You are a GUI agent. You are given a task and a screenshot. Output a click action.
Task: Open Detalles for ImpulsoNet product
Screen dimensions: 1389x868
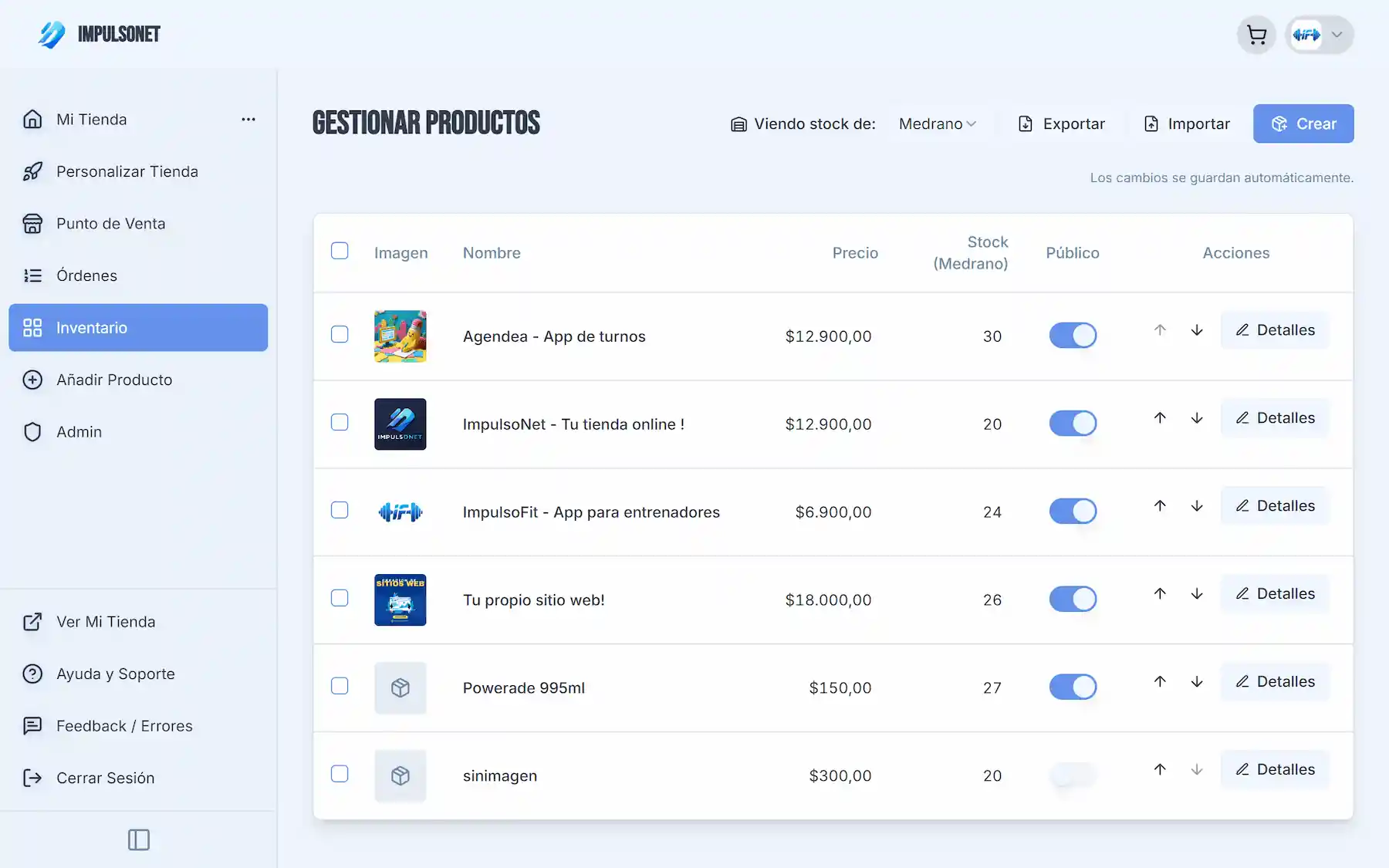1275,418
